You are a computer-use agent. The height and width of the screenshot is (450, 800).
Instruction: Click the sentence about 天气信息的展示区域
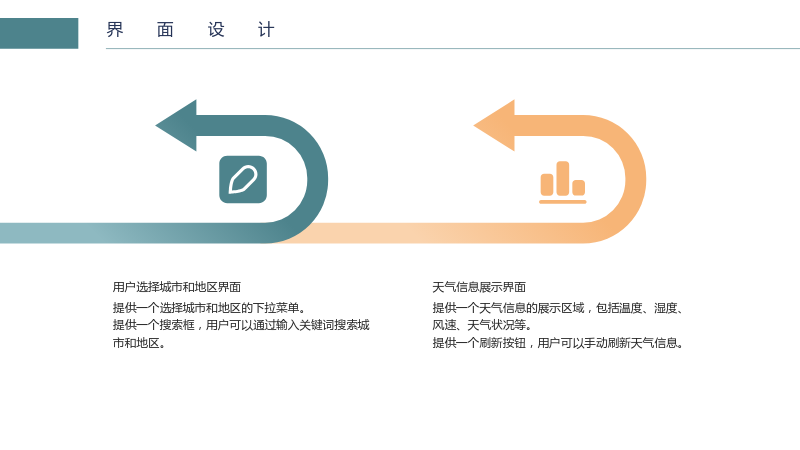tap(558, 308)
